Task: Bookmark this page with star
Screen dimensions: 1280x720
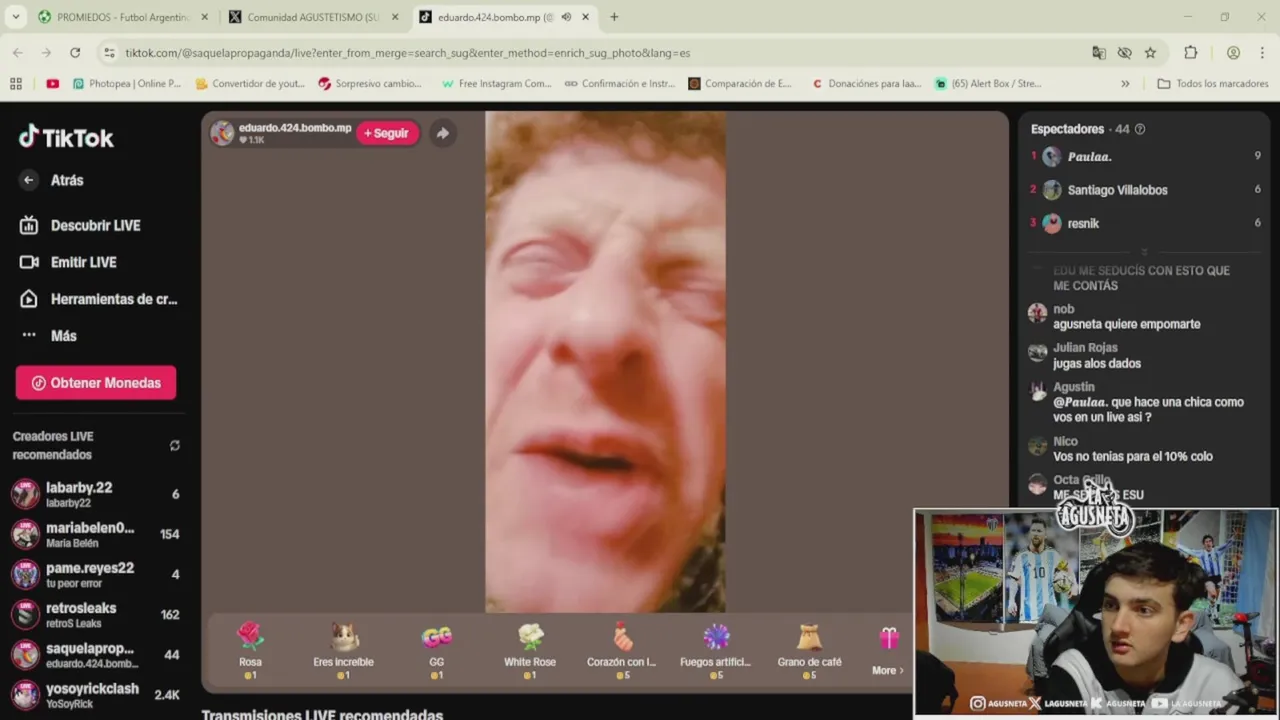Action: [x=1150, y=53]
